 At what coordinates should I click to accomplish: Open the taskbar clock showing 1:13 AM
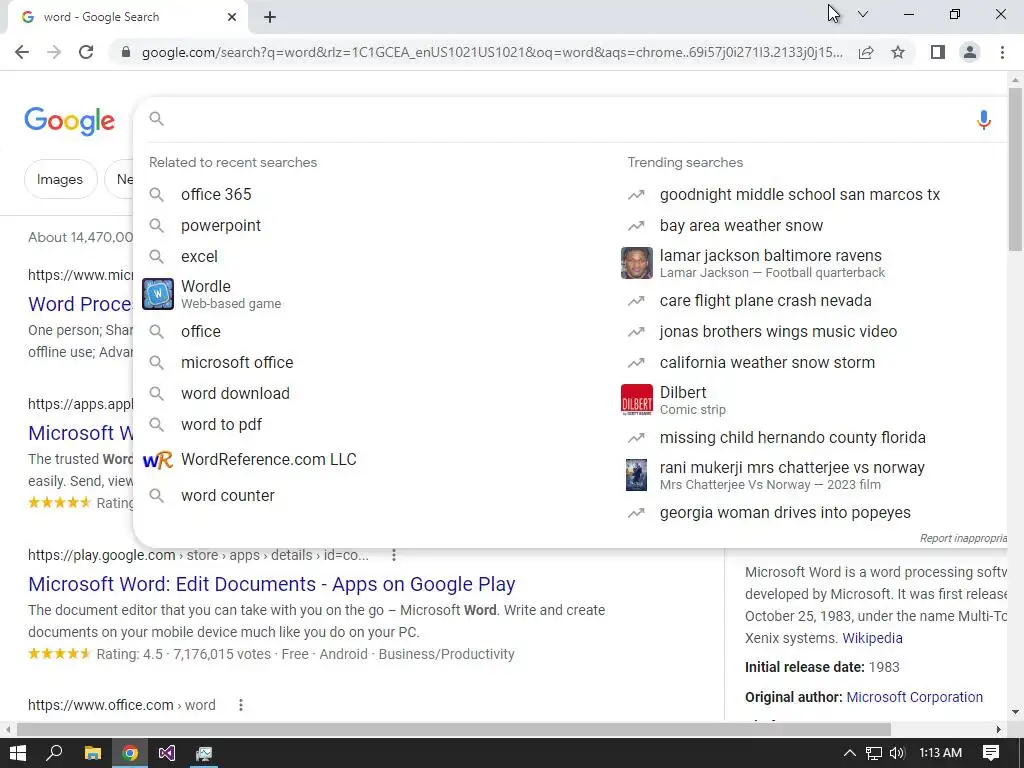[x=940, y=753]
